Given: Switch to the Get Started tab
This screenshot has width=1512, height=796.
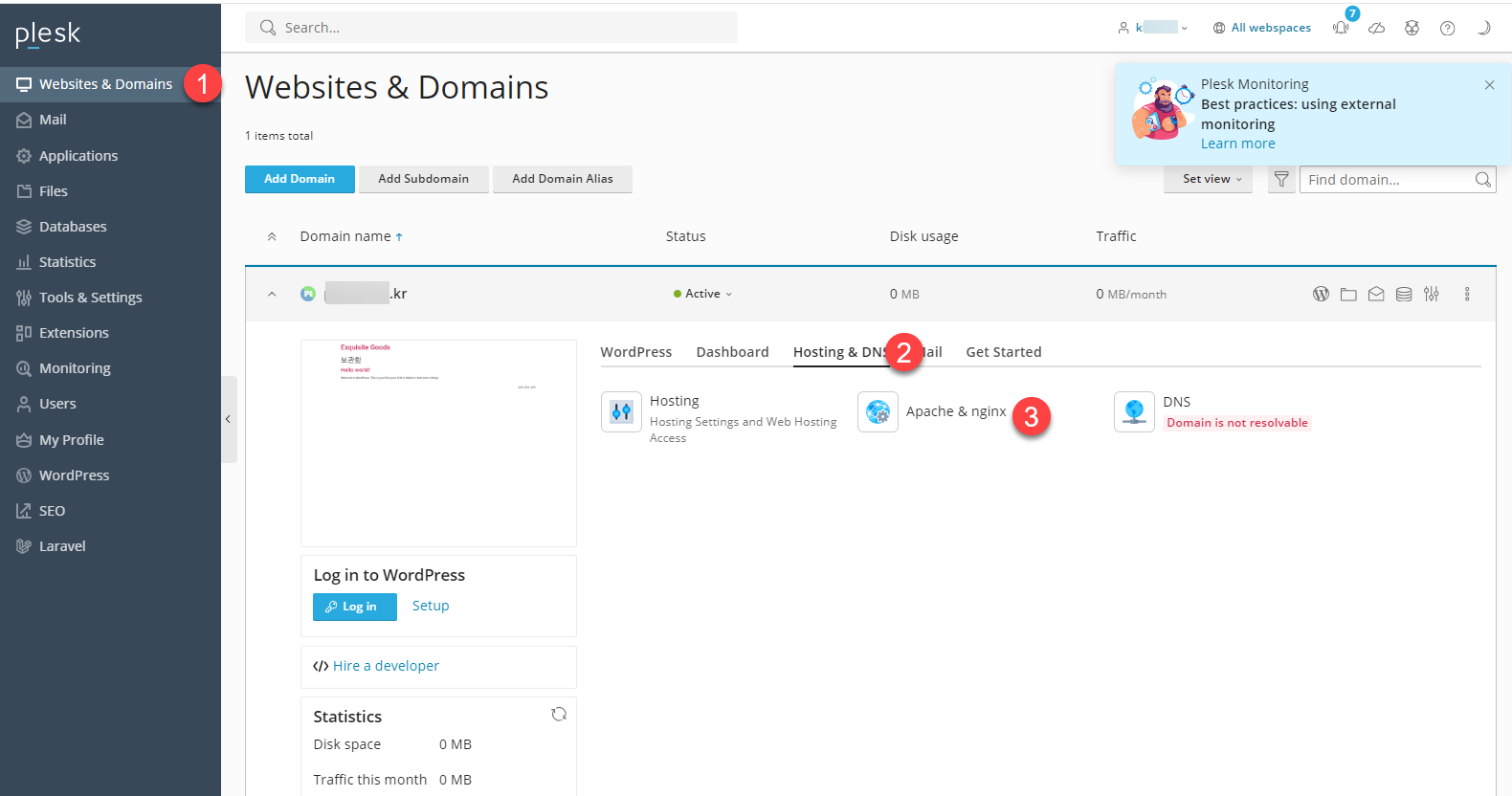Looking at the screenshot, I should [1004, 352].
